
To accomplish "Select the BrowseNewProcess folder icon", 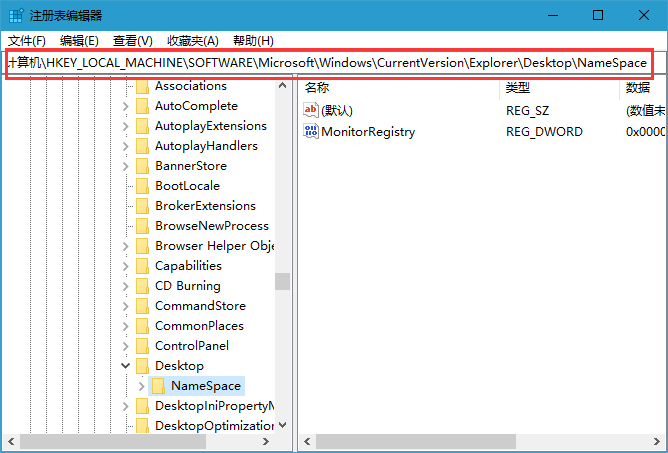I will pos(142,226).
